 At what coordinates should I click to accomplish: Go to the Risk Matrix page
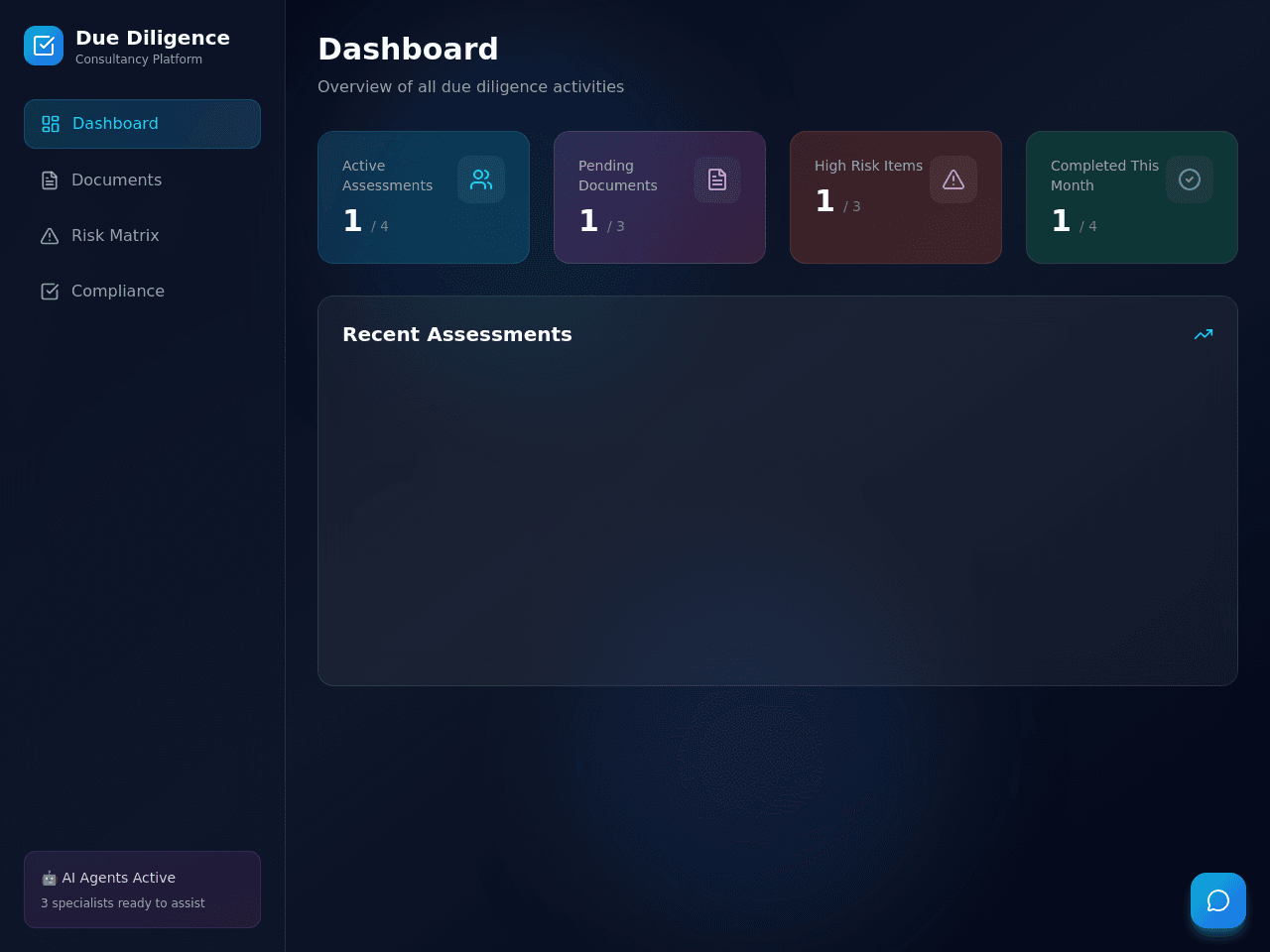coord(142,235)
